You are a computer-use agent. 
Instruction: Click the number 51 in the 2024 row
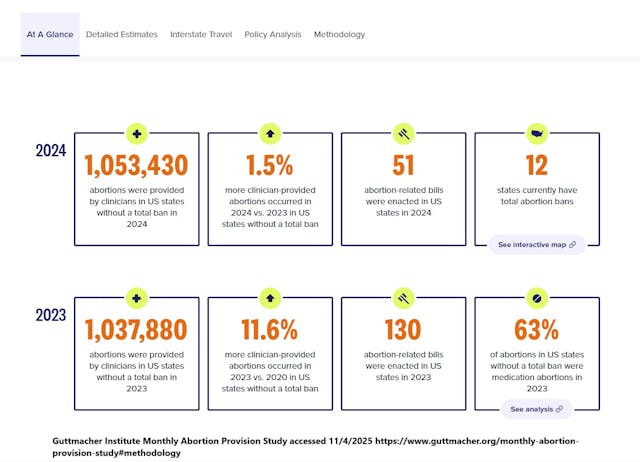click(x=403, y=165)
